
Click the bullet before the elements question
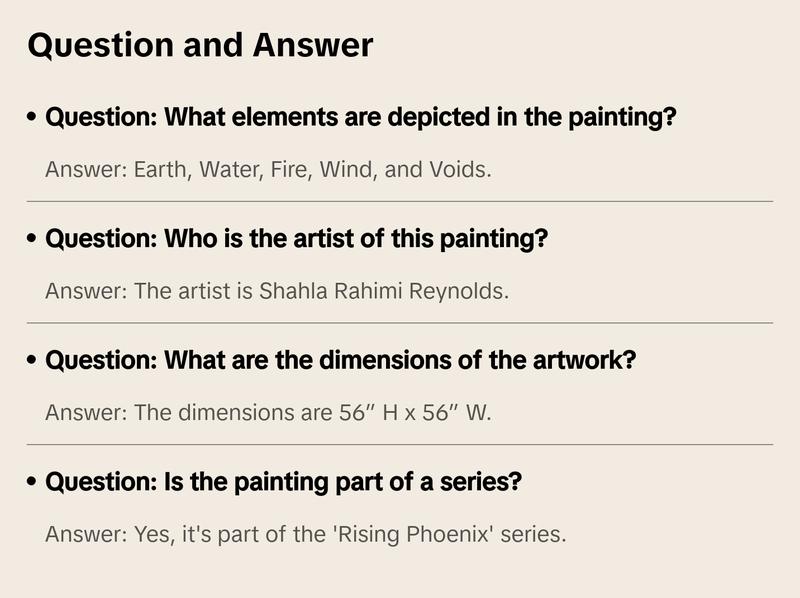(33, 118)
